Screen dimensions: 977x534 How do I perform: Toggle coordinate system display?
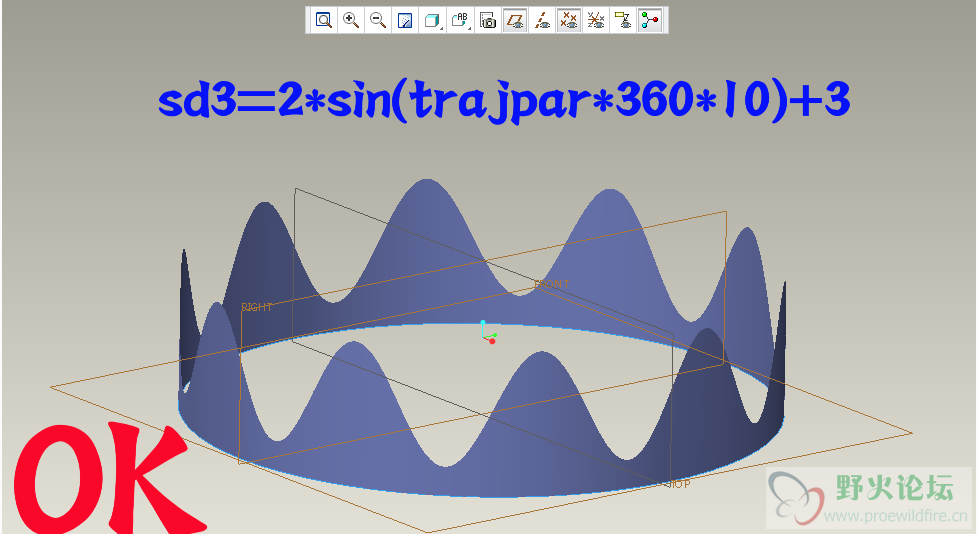(596, 20)
